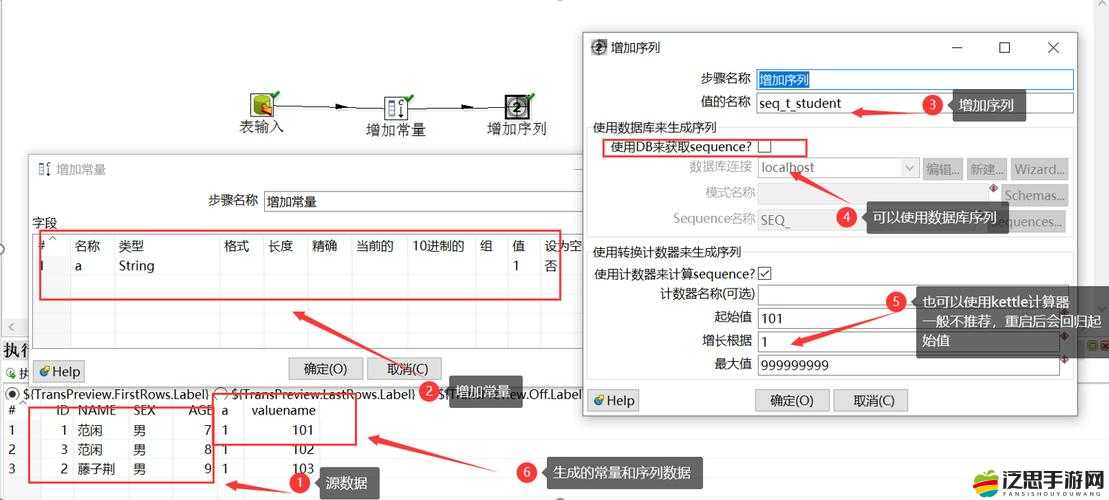This screenshot has width=1109, height=500.
Task: Select the TransPreview.LastRows radio button
Action: point(221,394)
